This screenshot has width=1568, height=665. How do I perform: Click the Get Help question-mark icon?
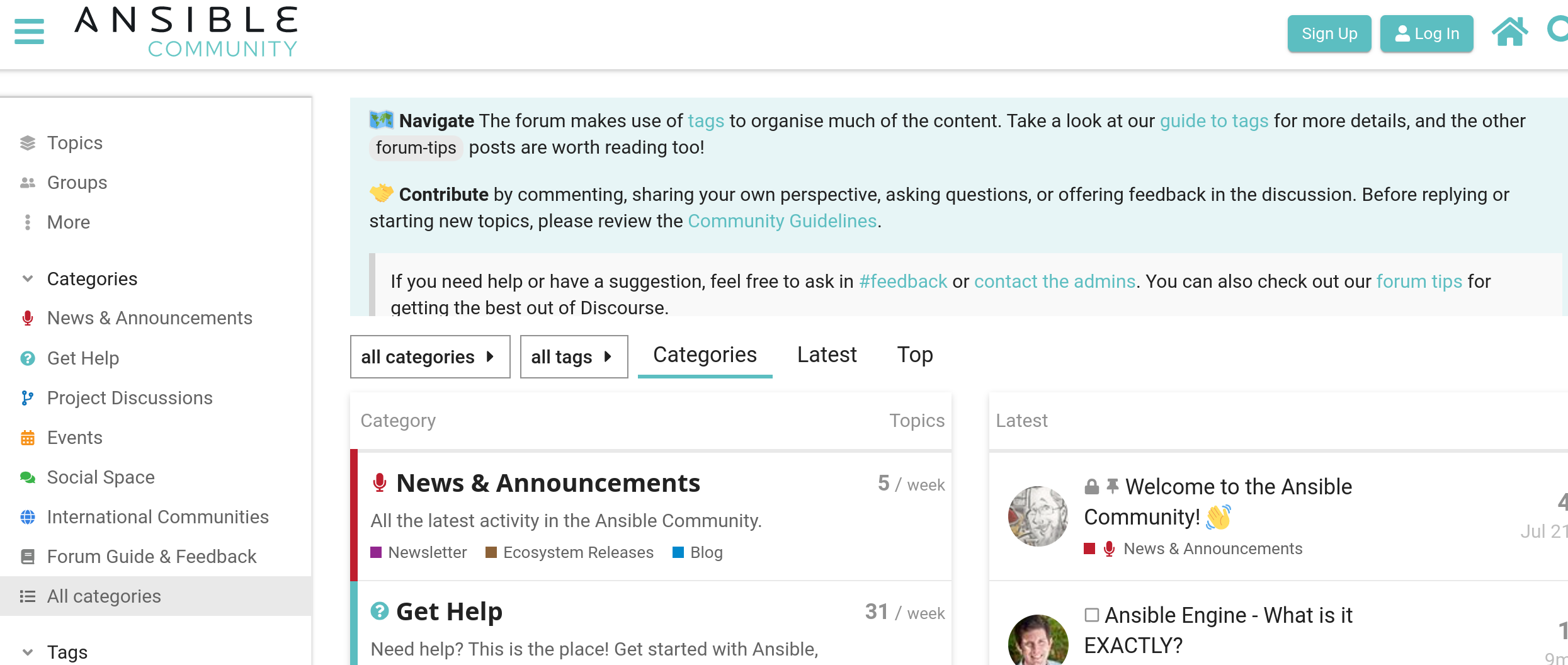coord(26,358)
